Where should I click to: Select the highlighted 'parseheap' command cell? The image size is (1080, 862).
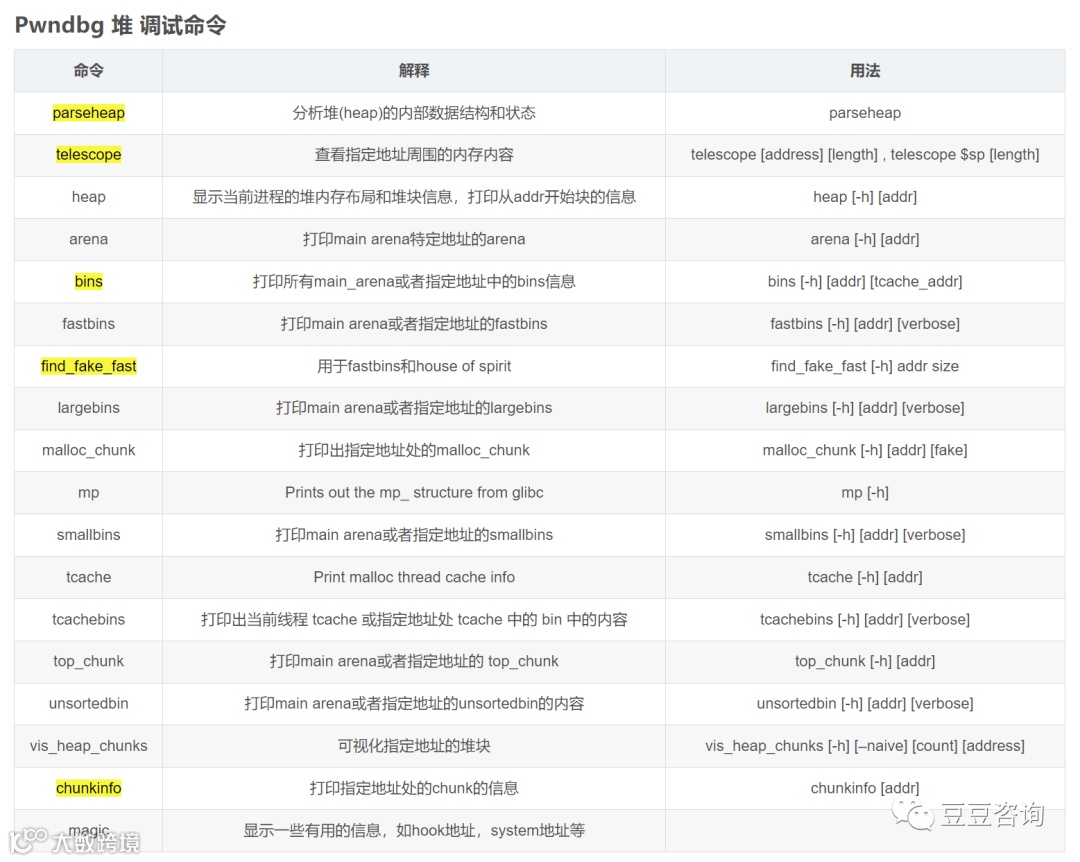pyautogui.click(x=88, y=113)
